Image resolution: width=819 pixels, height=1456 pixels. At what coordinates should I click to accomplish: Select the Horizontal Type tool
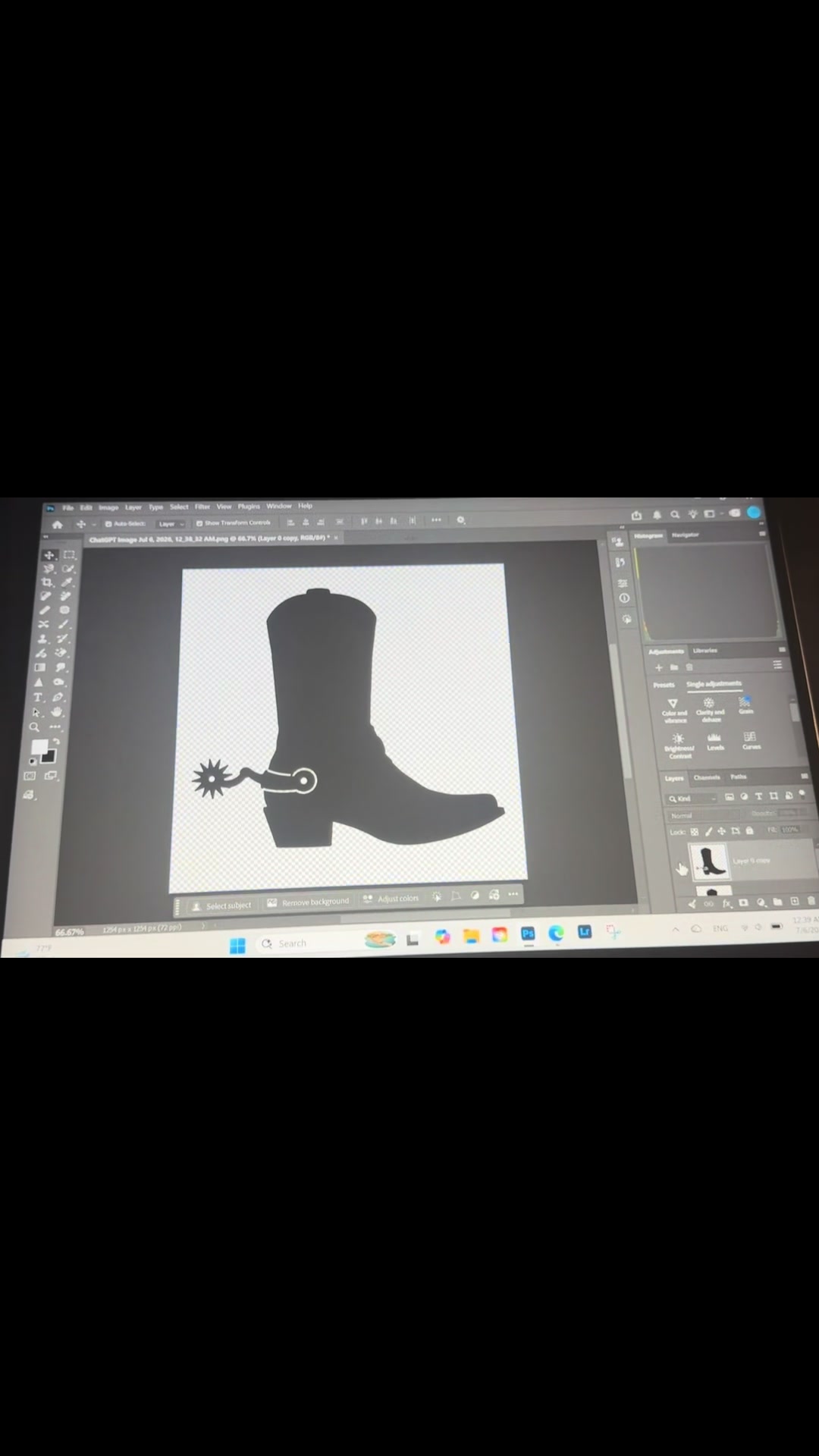click(x=38, y=698)
